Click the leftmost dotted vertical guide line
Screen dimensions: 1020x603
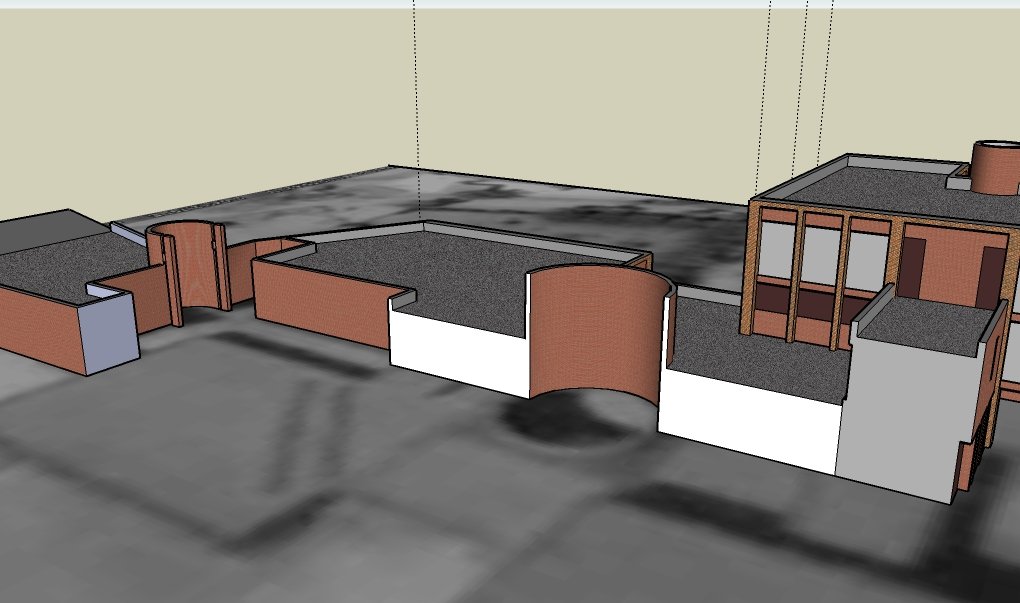[415, 100]
